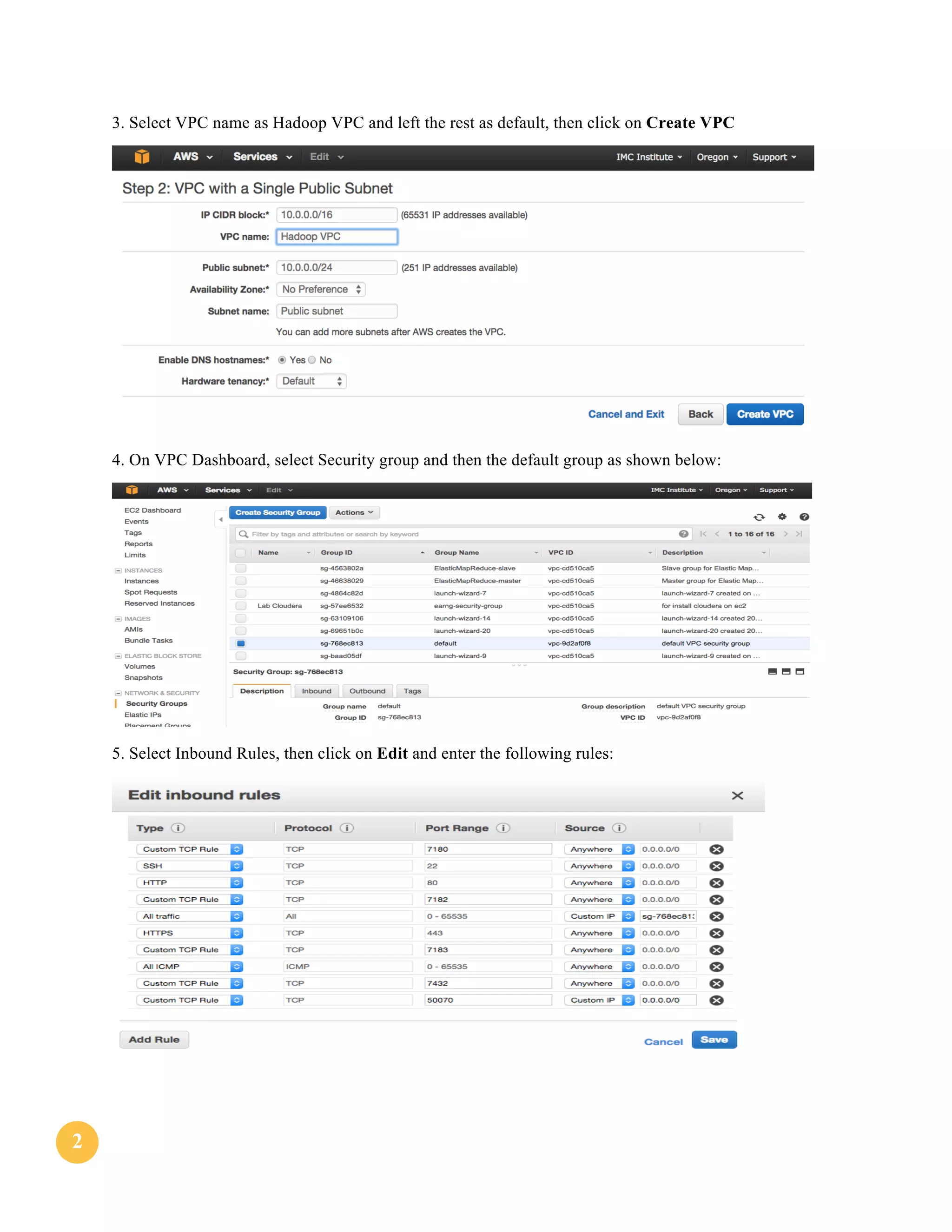Remove the All traffic inbound rule
The height and width of the screenshot is (1232, 952).
716,917
